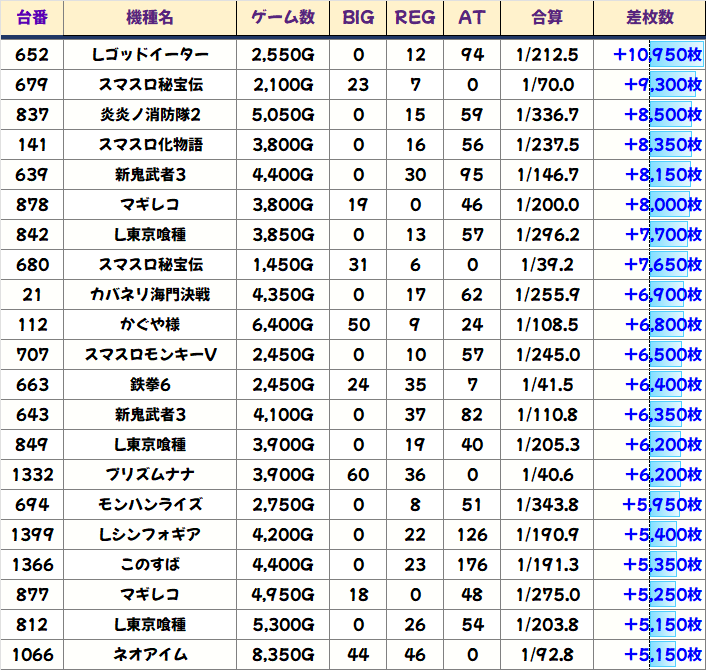Click the 8,350G game count cell

click(x=283, y=654)
